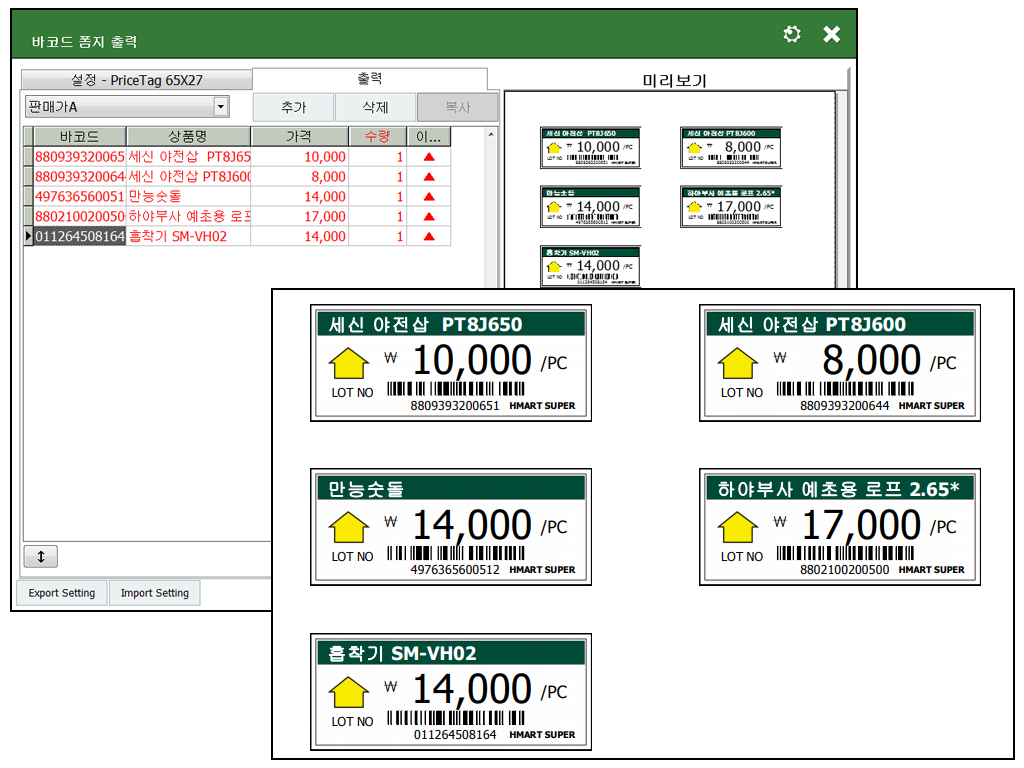The height and width of the screenshot is (768, 1024).
Task: Open settings via the gear icon
Action: pos(792,33)
